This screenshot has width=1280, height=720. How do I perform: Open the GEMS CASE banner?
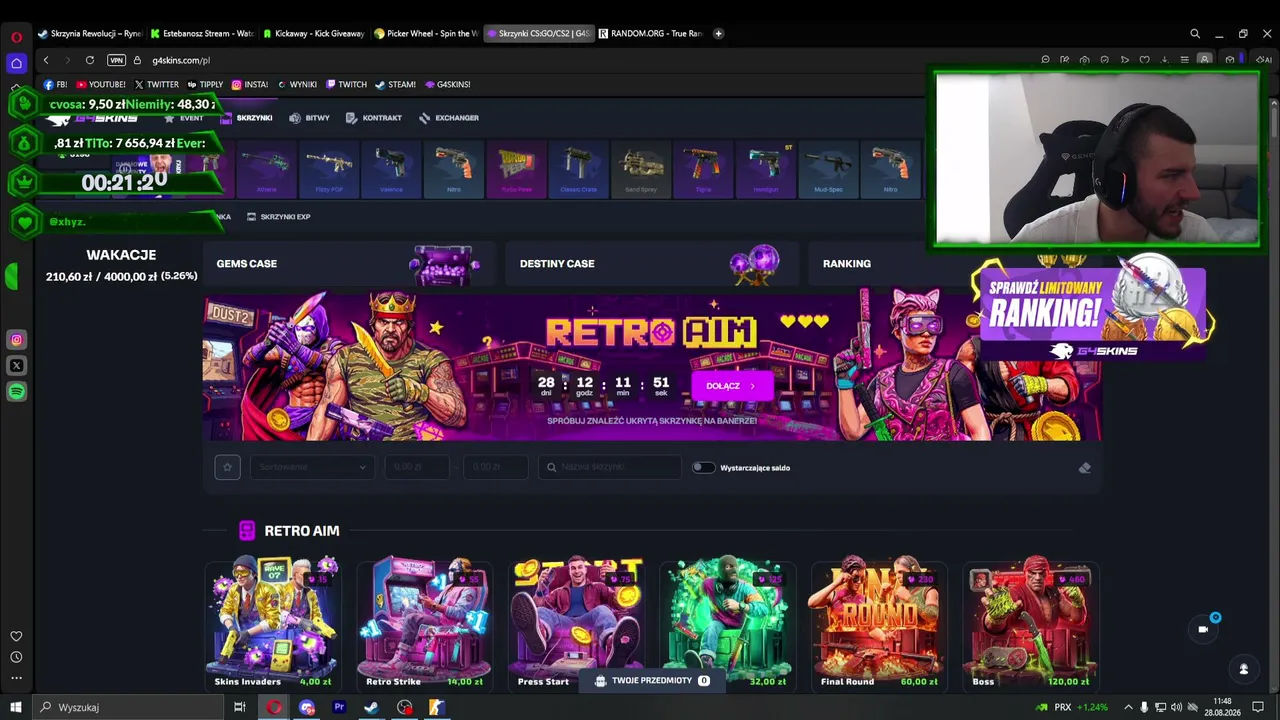(350, 264)
